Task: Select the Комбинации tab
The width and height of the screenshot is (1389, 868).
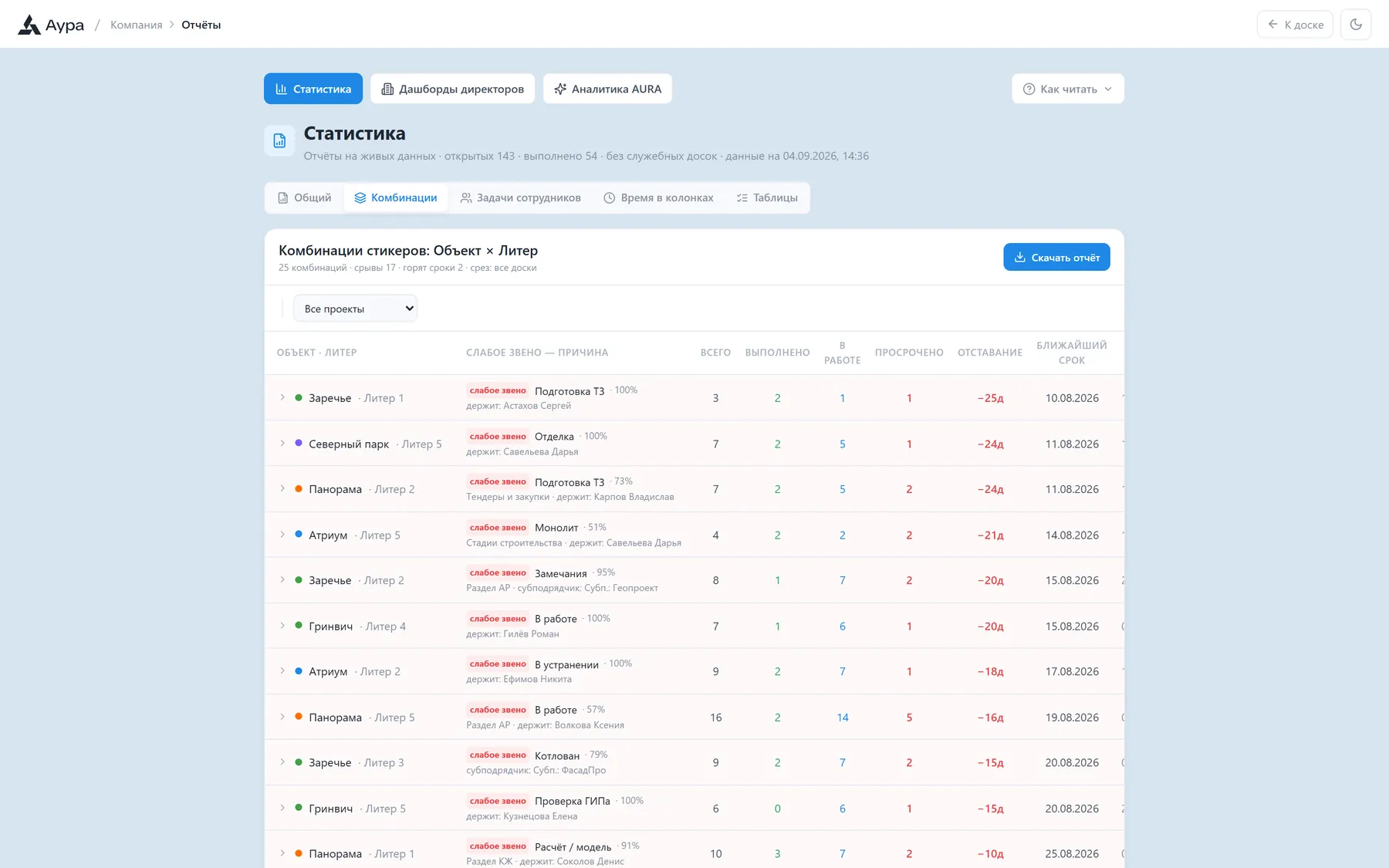Action: pyautogui.click(x=396, y=198)
